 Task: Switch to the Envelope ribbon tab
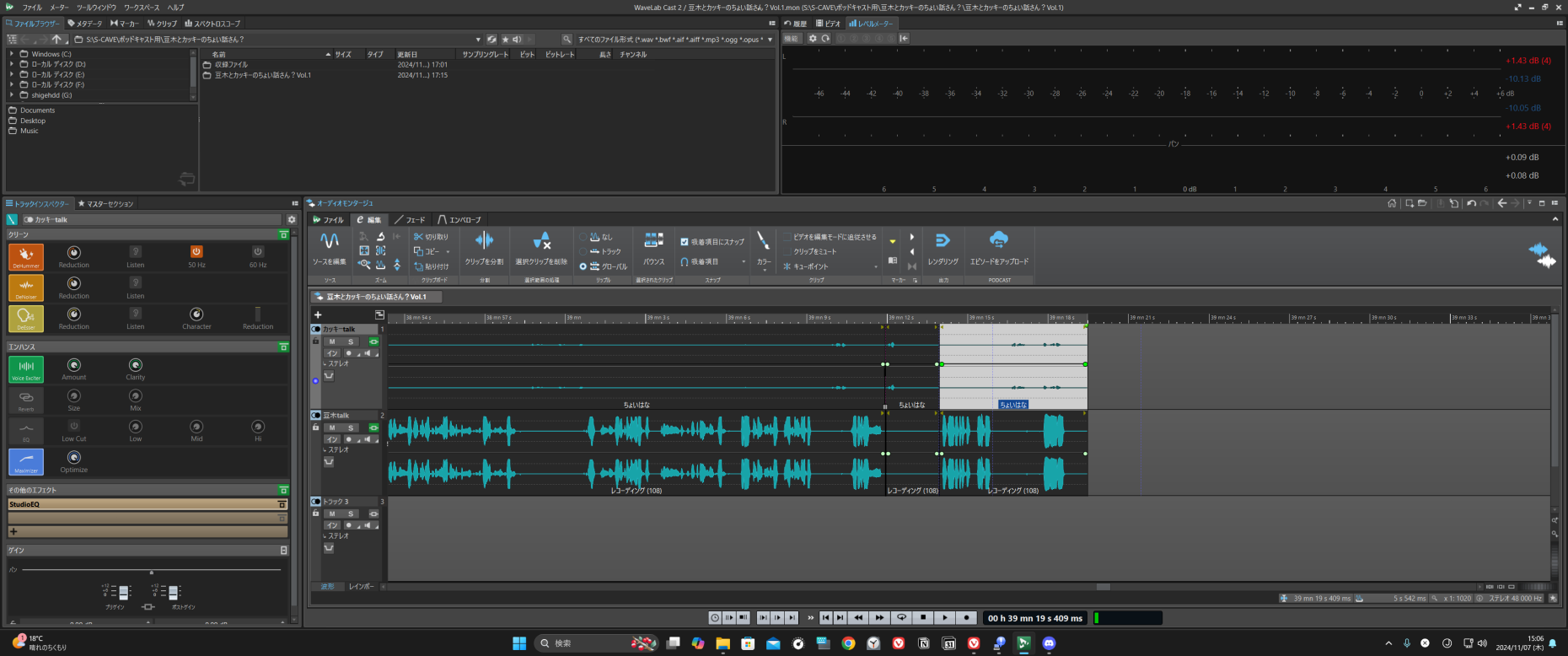459,220
